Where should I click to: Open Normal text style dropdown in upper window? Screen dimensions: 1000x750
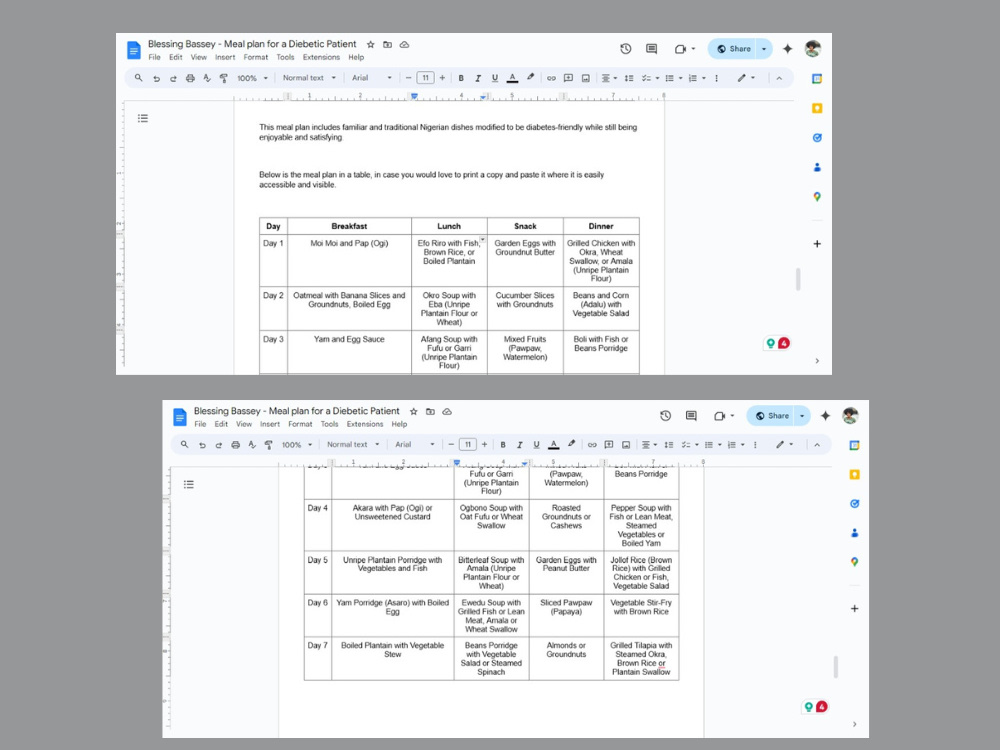coord(309,78)
